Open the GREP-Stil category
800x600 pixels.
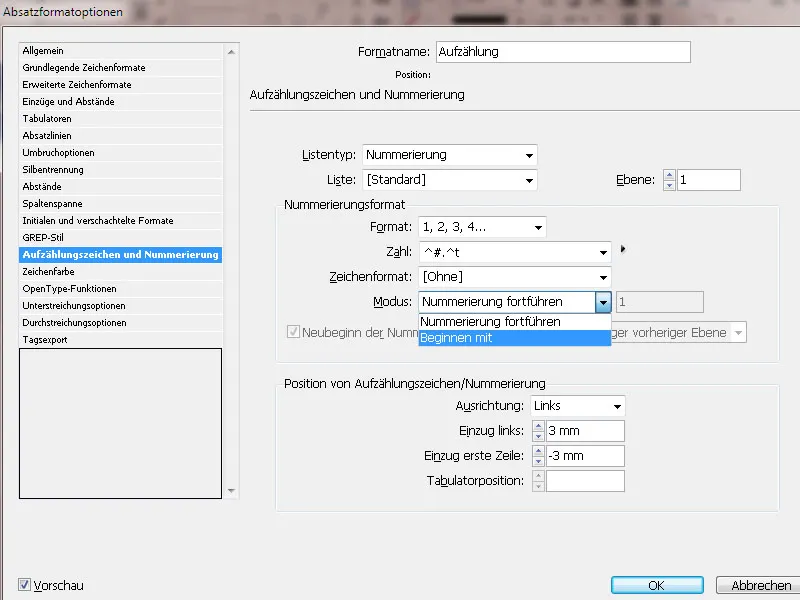tap(120, 237)
